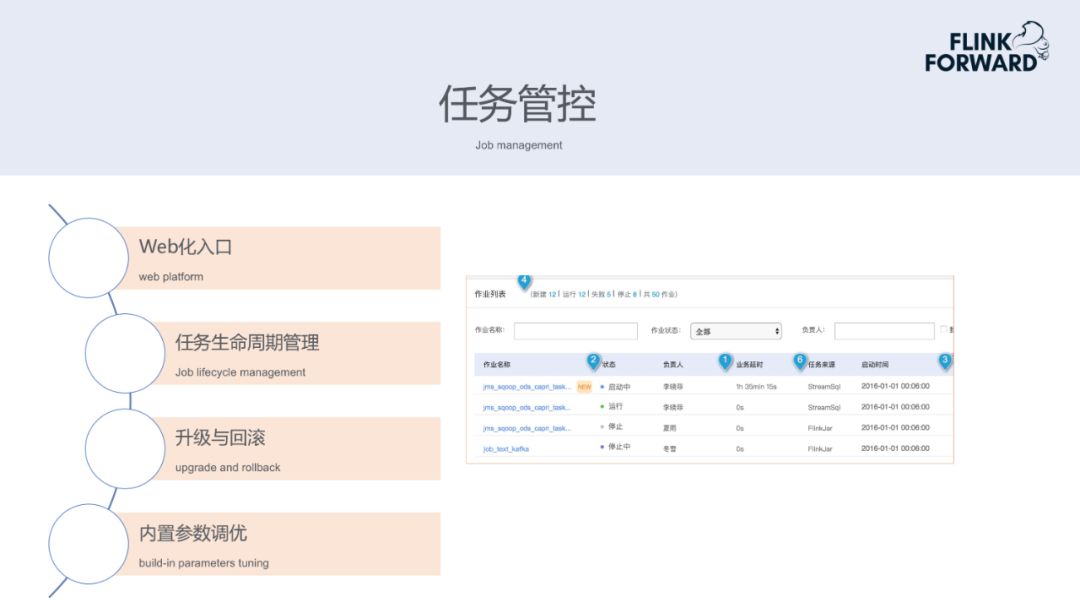Click the 停止中 status of job_text_kafka

[619, 447]
